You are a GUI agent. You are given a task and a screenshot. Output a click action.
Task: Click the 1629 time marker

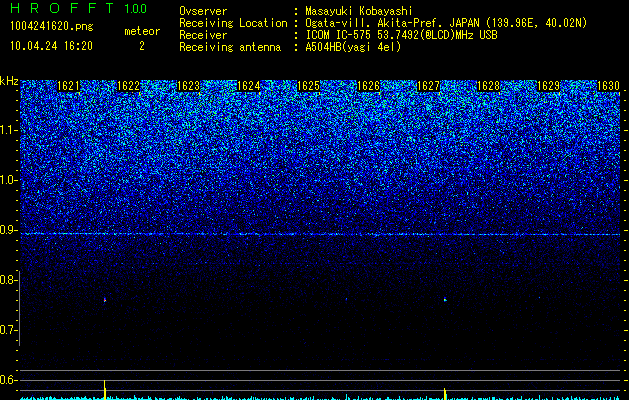548,86
